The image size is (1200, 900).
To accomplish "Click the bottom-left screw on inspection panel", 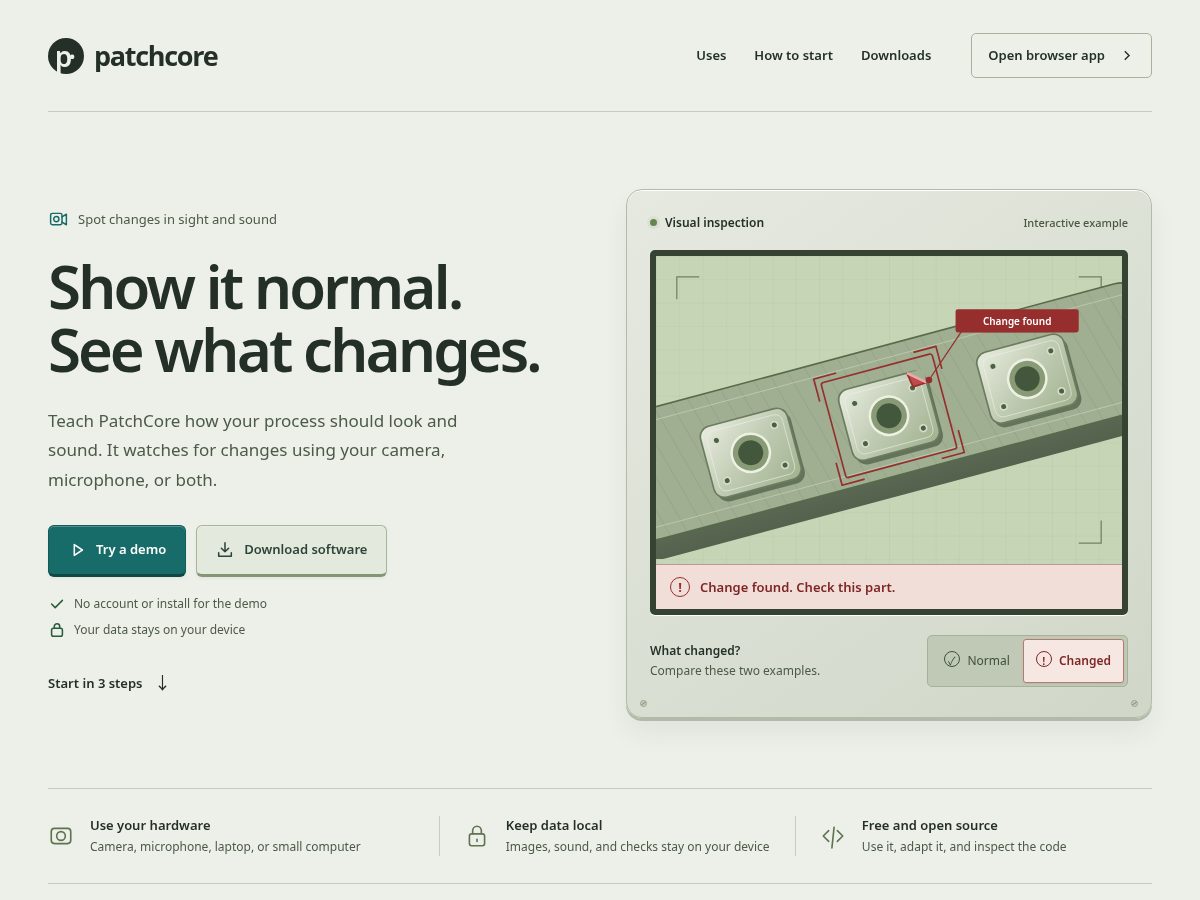I will coord(643,703).
